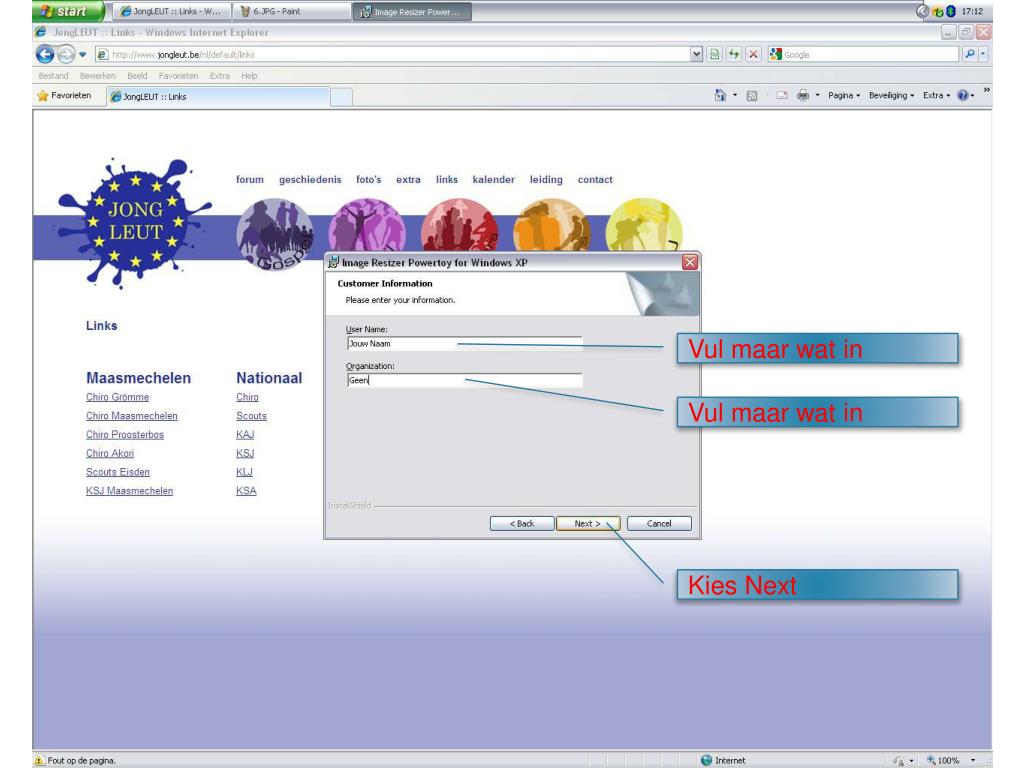1024x768 pixels.
Task: Click the Bluetooth icon in the system tray
Action: click(x=951, y=11)
